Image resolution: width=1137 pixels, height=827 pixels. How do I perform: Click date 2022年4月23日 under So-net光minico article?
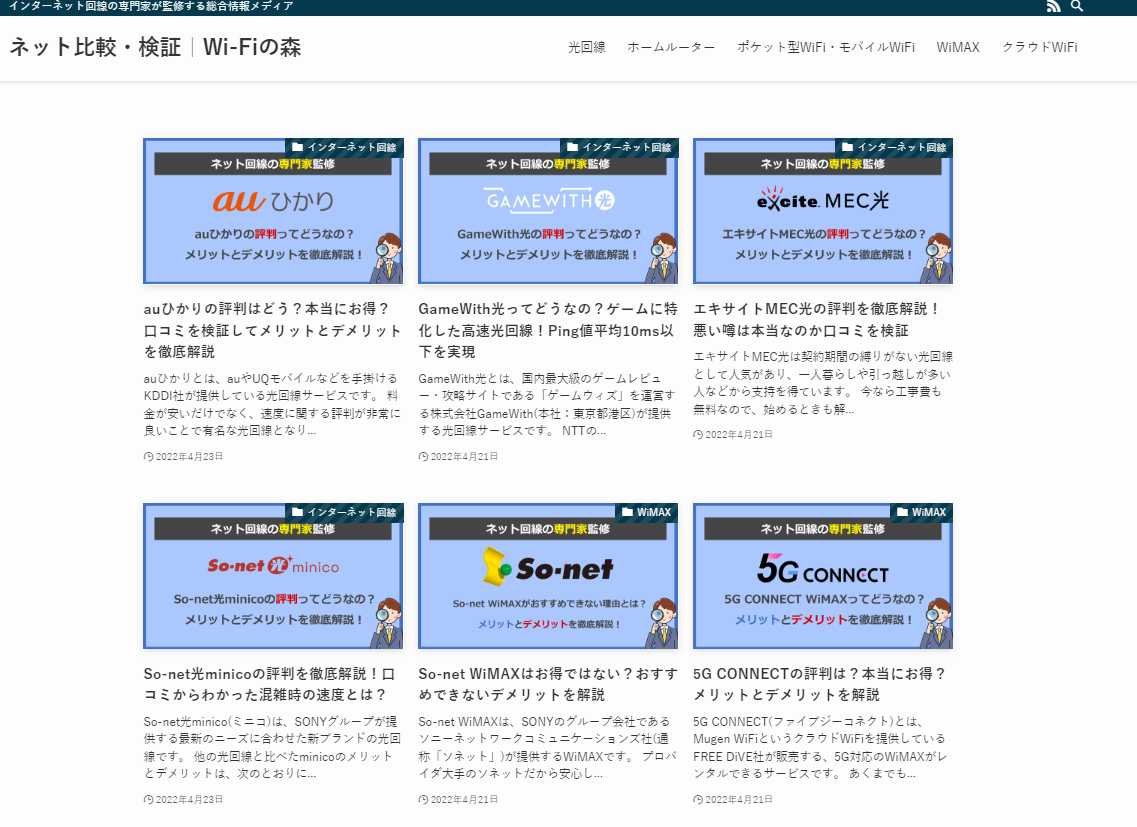[x=183, y=799]
